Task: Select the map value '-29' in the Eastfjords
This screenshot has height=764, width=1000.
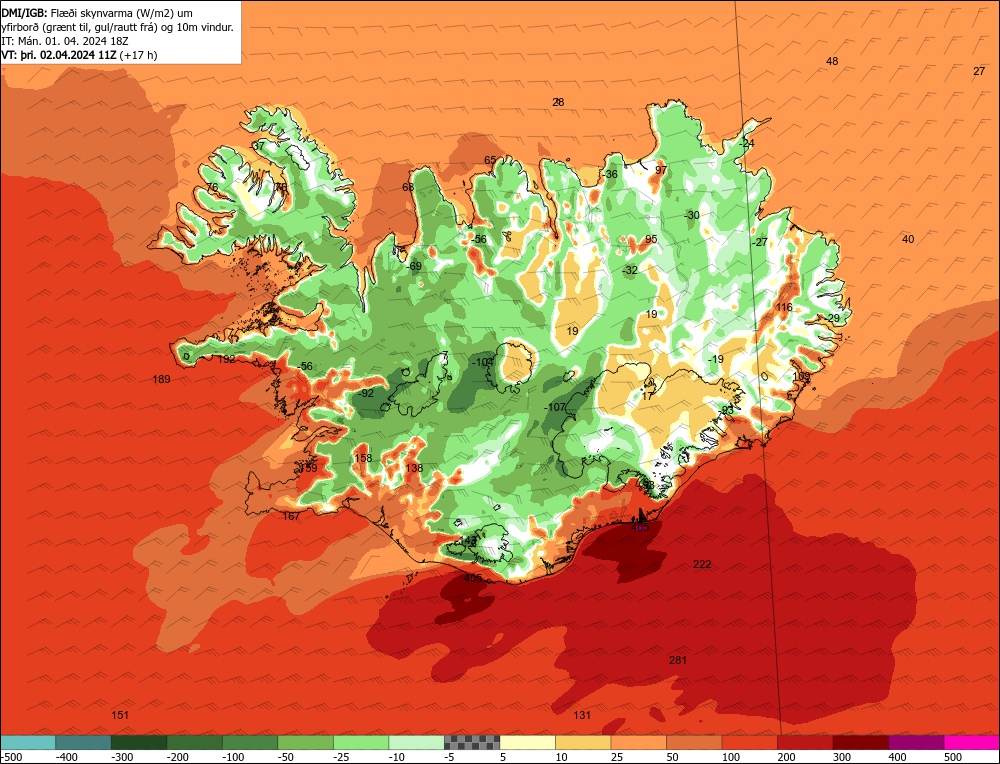Action: [x=832, y=318]
